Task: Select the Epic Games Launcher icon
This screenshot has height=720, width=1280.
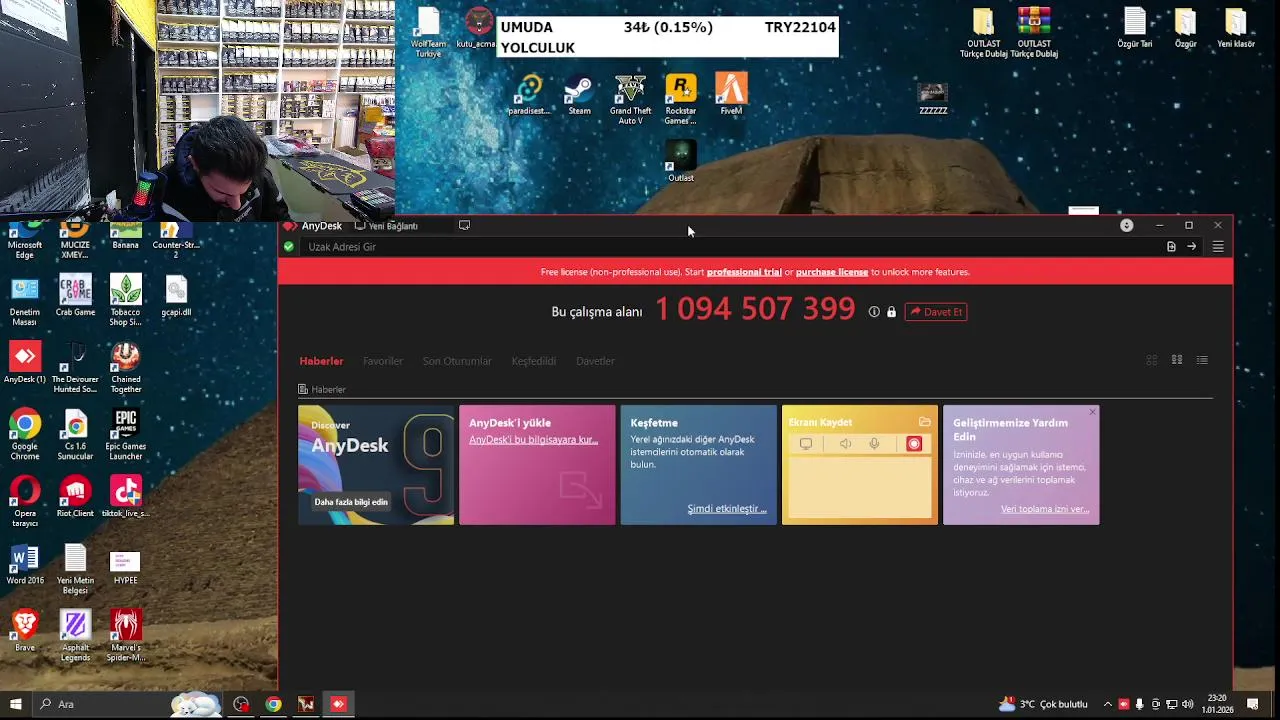Action: 125,435
